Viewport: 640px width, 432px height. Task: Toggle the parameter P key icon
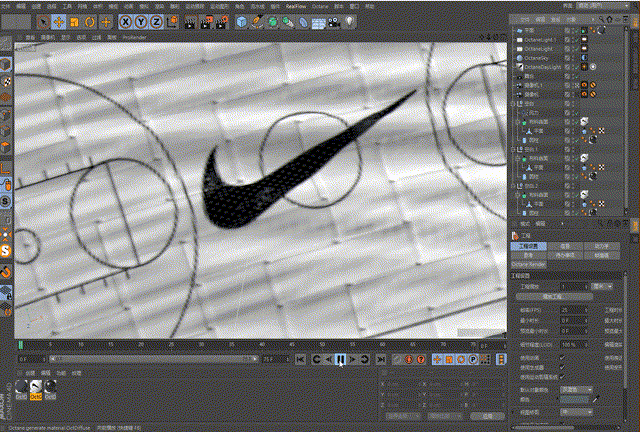(x=473, y=359)
